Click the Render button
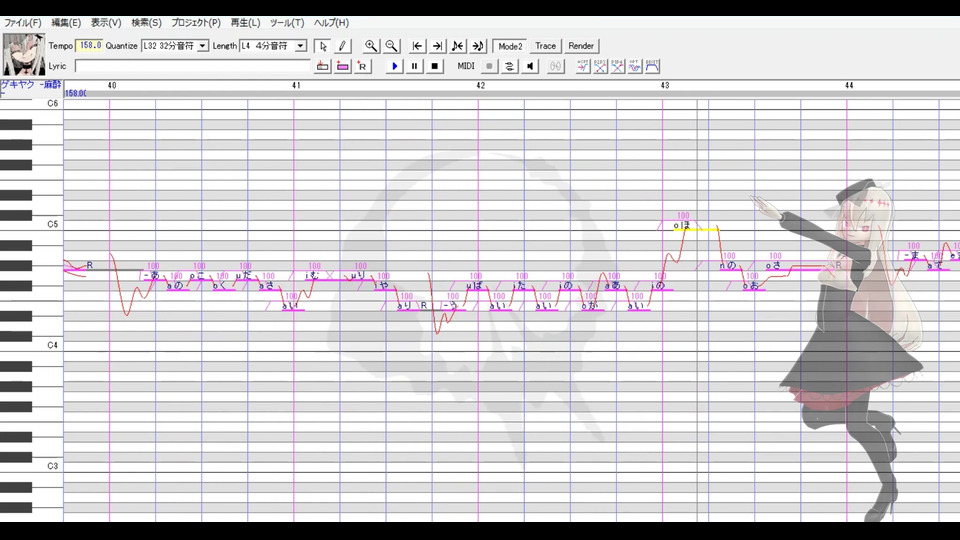The width and height of the screenshot is (960, 540). (581, 46)
